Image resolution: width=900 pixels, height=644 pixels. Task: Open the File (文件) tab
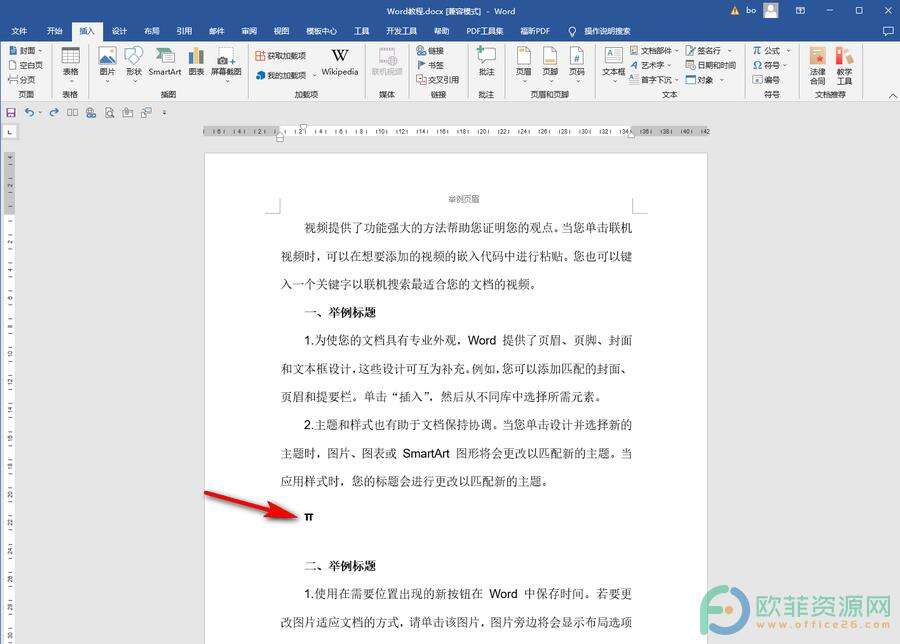(19, 31)
